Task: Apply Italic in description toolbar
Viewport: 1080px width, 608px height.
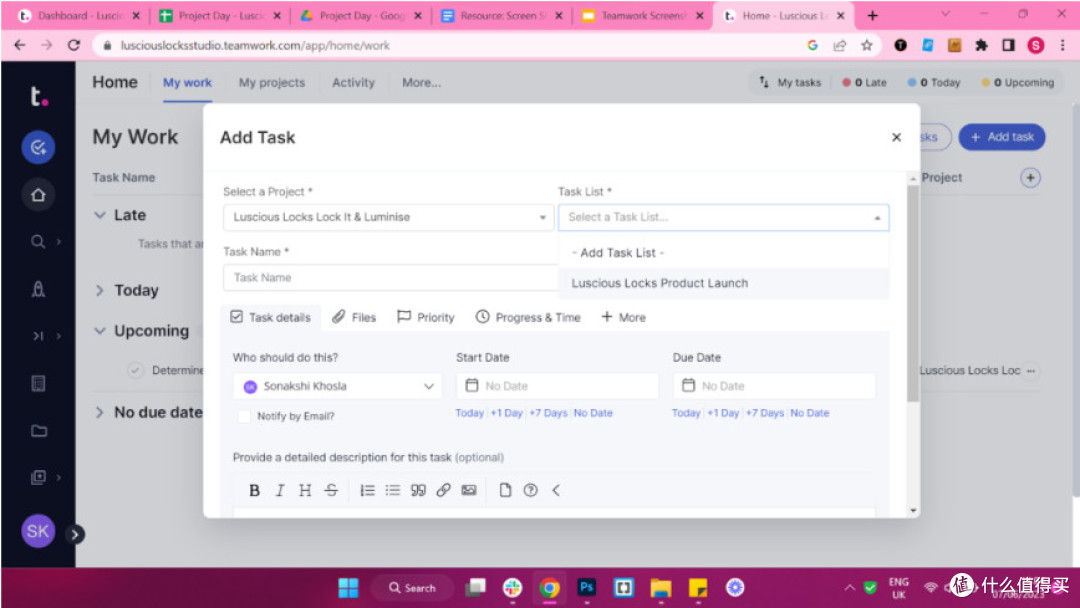Action: pyautogui.click(x=280, y=490)
